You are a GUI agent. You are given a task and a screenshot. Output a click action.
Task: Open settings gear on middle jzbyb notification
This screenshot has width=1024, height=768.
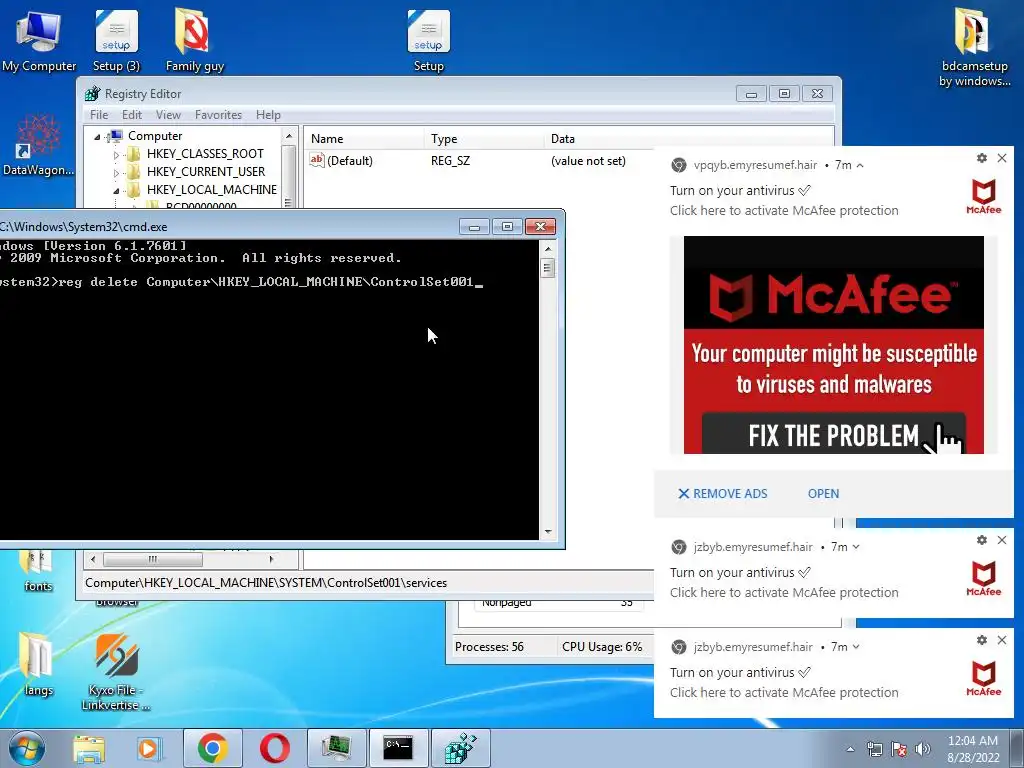tap(982, 540)
